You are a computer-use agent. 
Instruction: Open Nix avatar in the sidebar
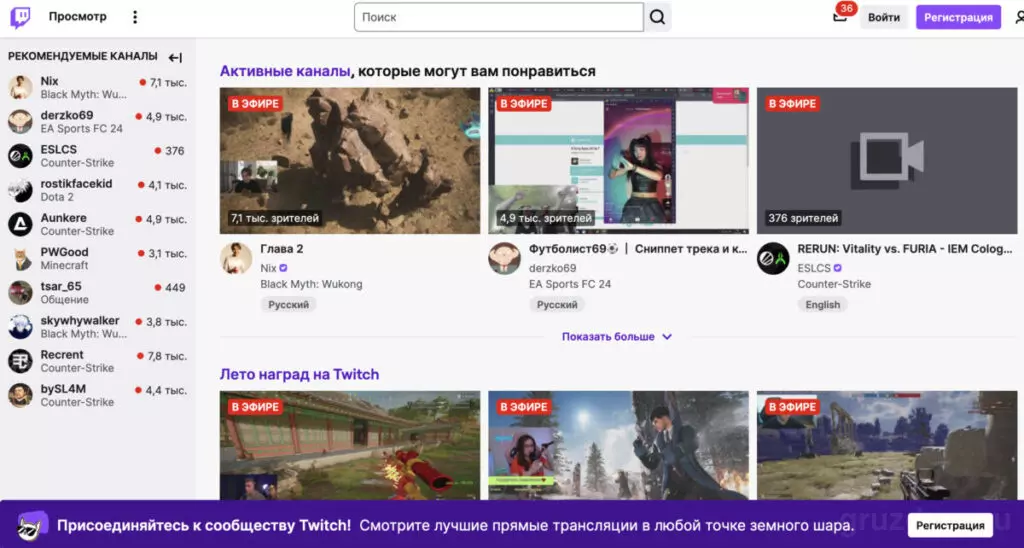20,88
